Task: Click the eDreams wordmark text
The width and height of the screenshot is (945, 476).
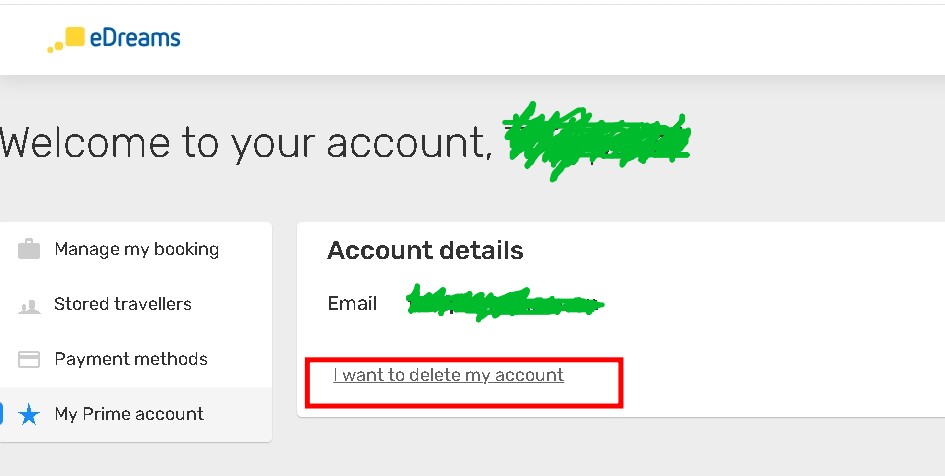Action: click(135, 39)
